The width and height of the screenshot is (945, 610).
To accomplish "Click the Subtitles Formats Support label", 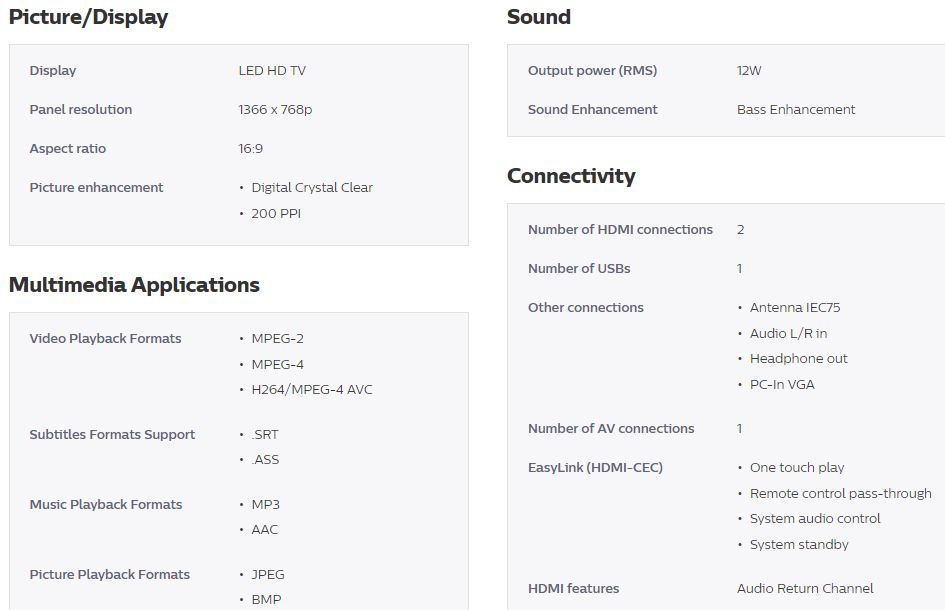I will coord(112,435).
